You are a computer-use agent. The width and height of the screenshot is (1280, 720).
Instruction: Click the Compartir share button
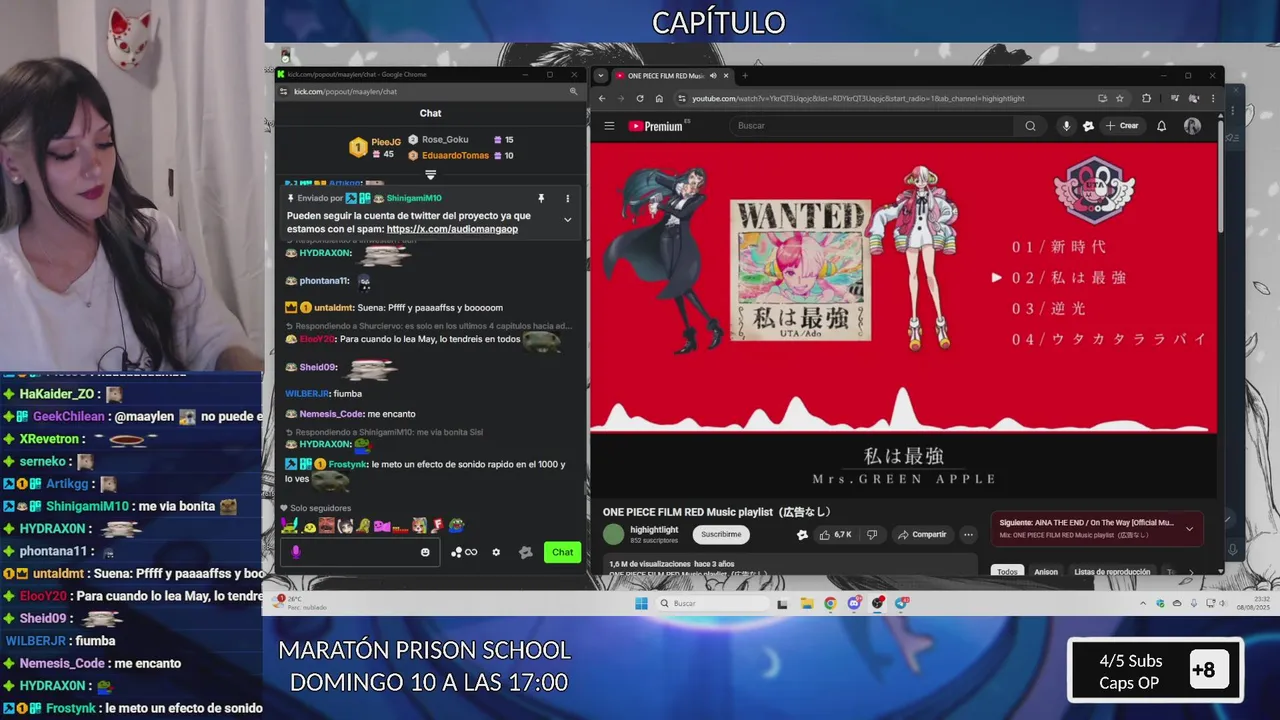(921, 535)
